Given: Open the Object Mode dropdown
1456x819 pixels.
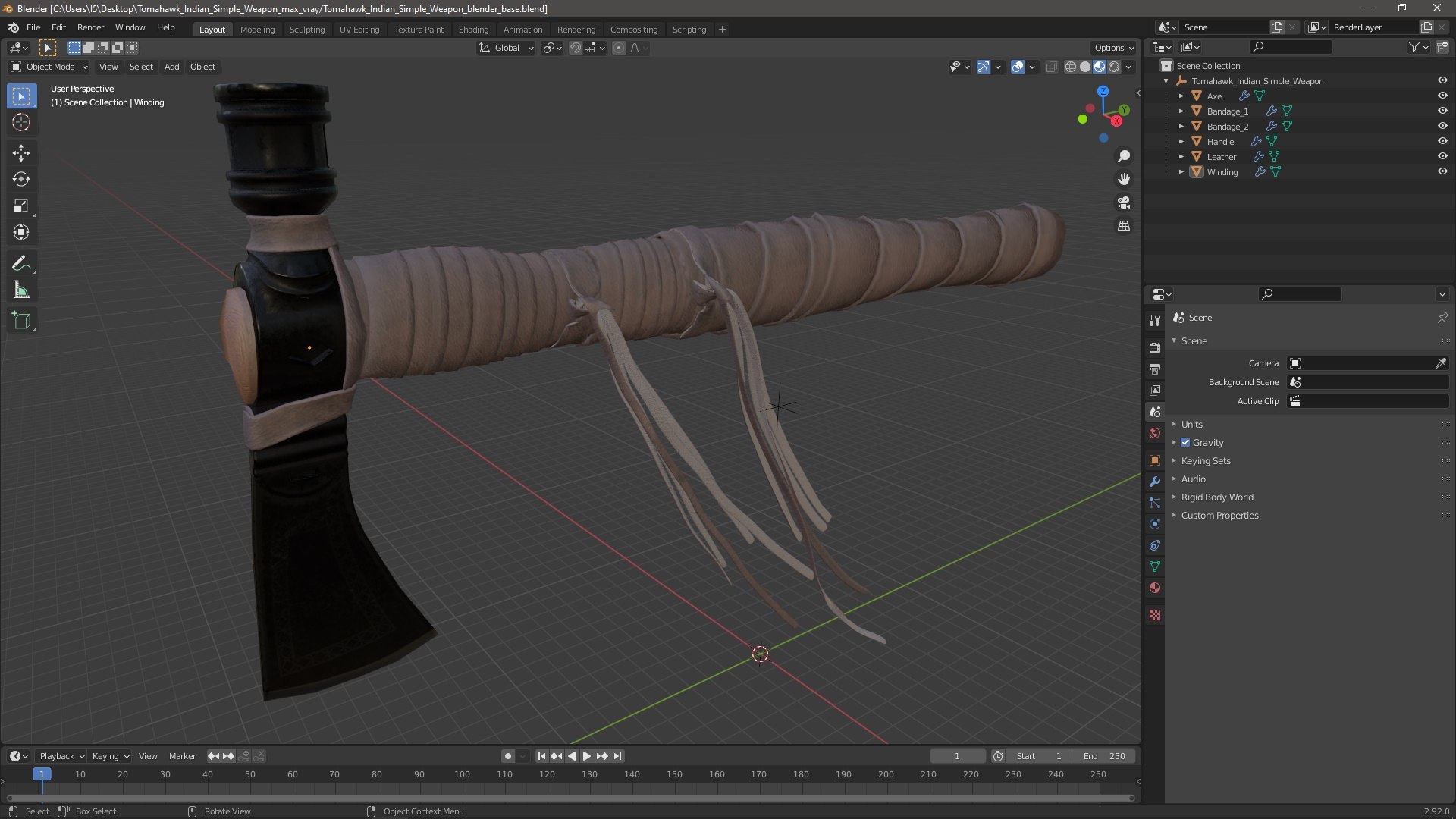Looking at the screenshot, I should (49, 67).
